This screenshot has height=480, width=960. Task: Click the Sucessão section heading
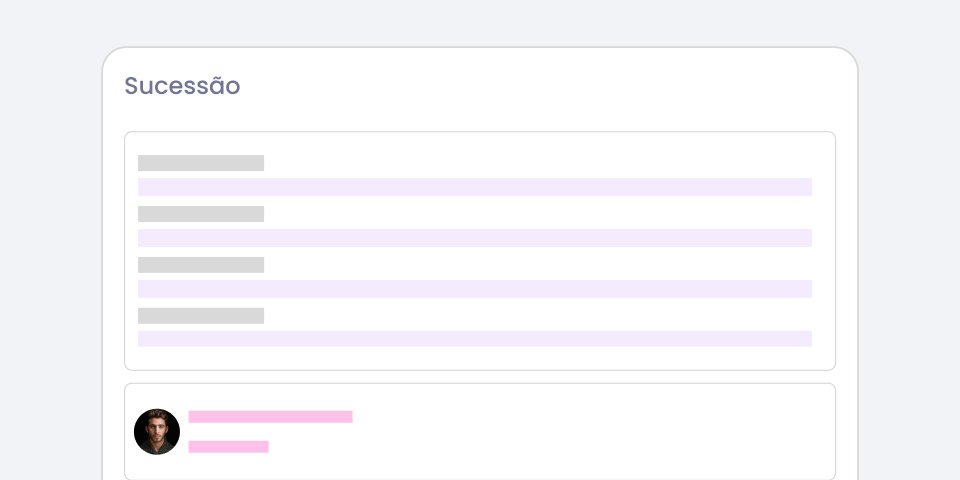click(x=182, y=86)
